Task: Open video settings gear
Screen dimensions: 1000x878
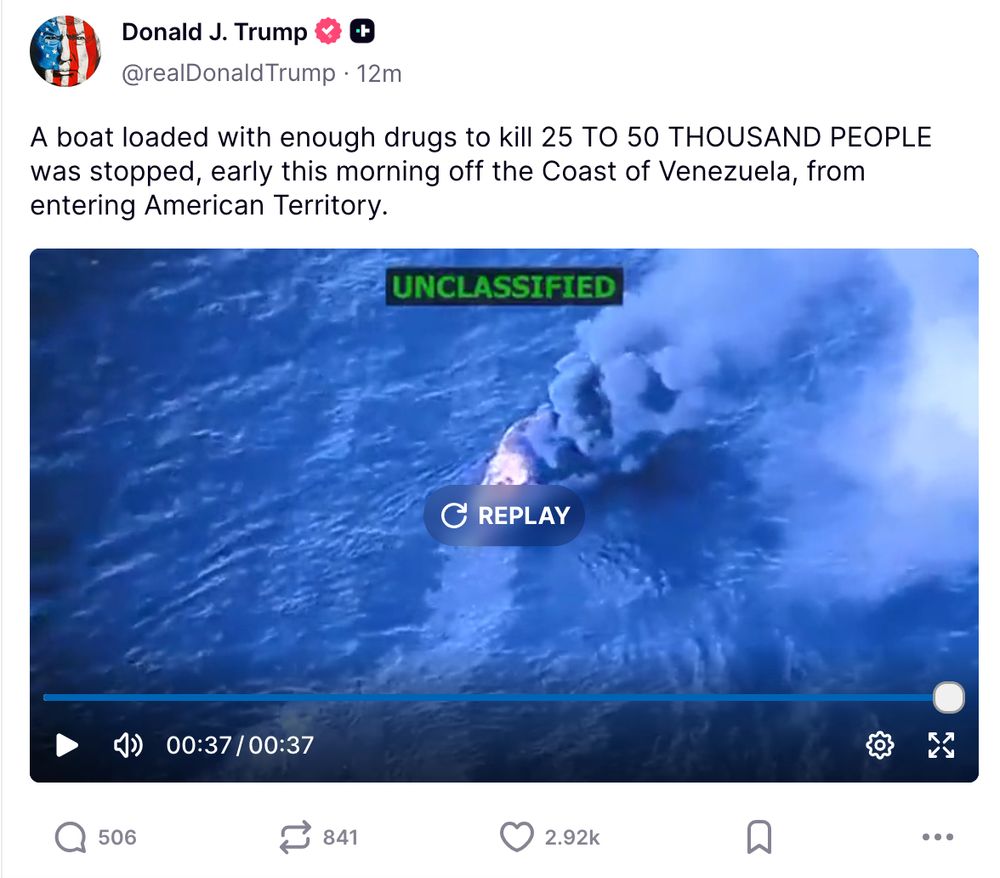Action: (x=879, y=745)
